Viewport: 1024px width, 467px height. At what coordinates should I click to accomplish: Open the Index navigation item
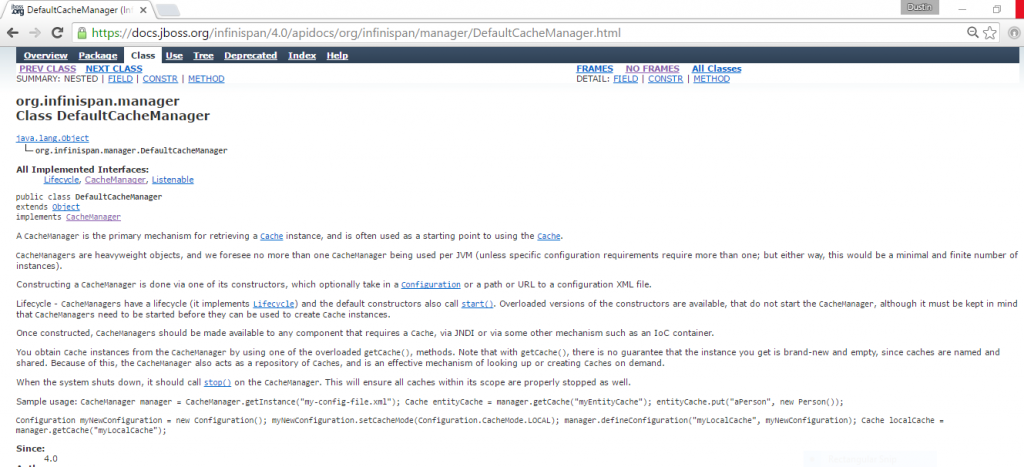[302, 56]
